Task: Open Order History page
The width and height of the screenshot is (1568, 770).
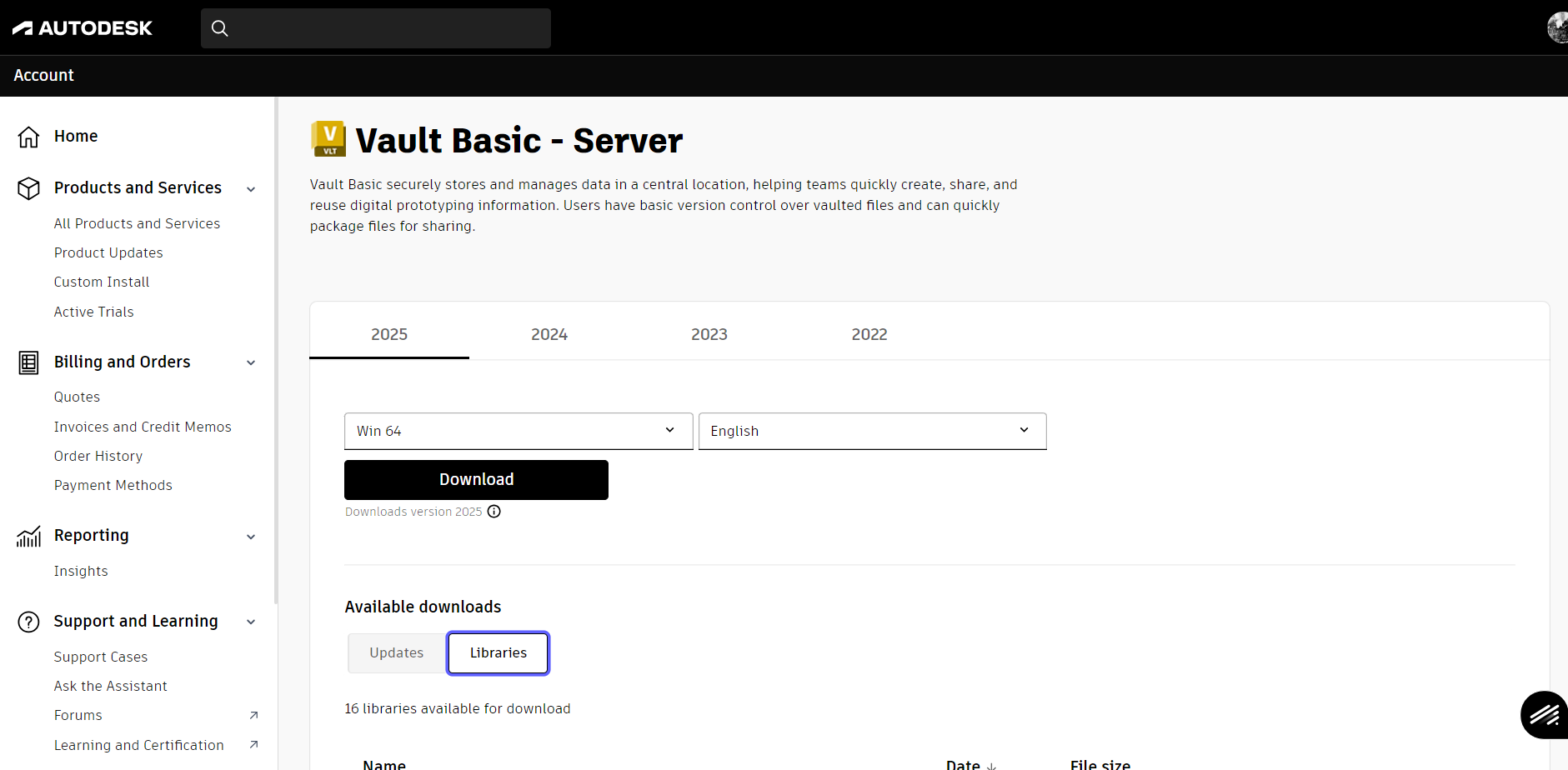Action: pos(98,456)
